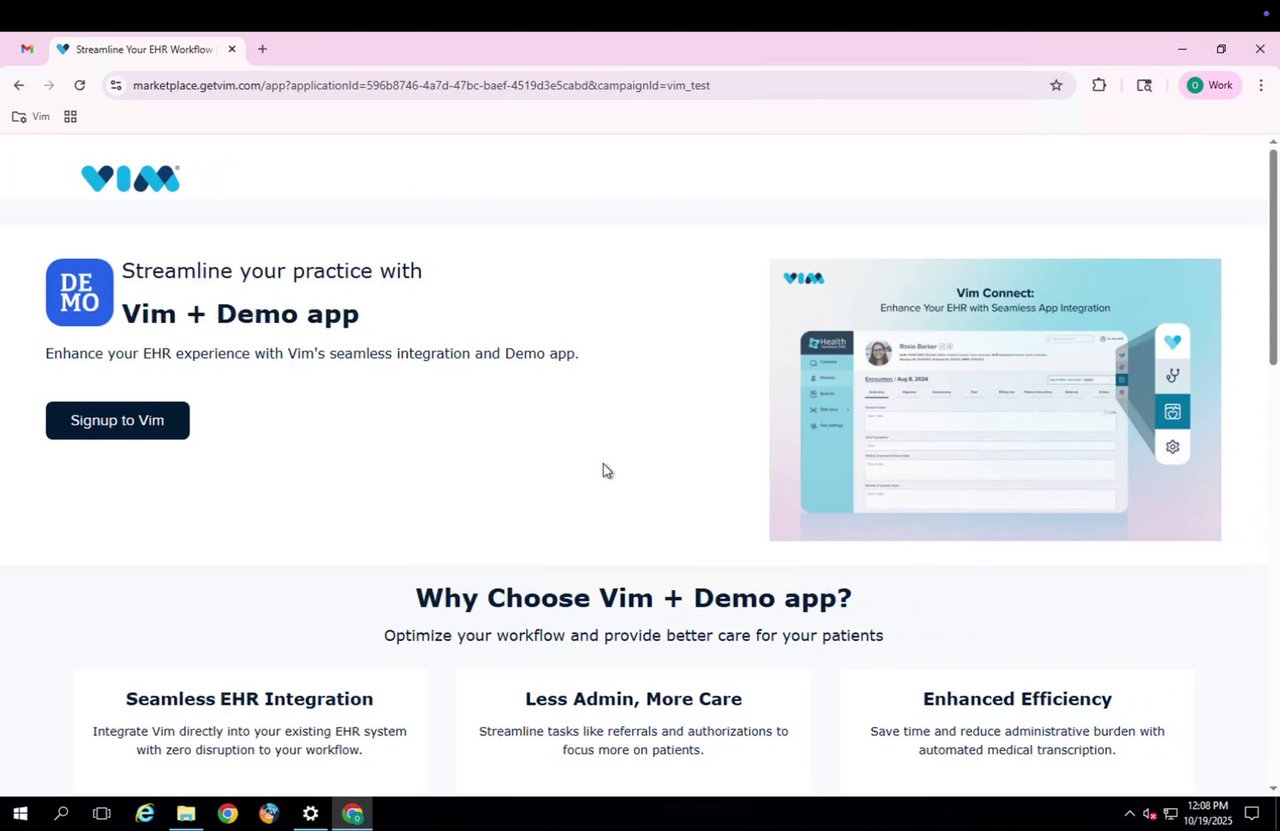This screenshot has width=1280, height=831.
Task: Reload the current page
Action: click(x=80, y=85)
